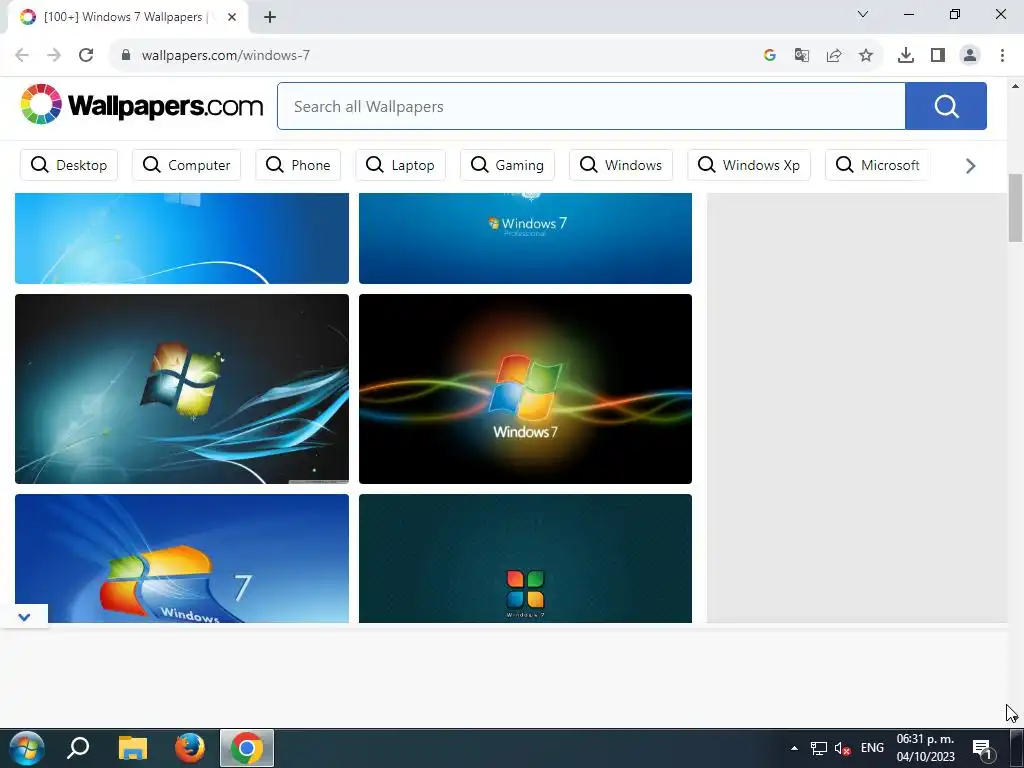1024x768 pixels.
Task: Open the notification center icon
Action: click(982, 748)
